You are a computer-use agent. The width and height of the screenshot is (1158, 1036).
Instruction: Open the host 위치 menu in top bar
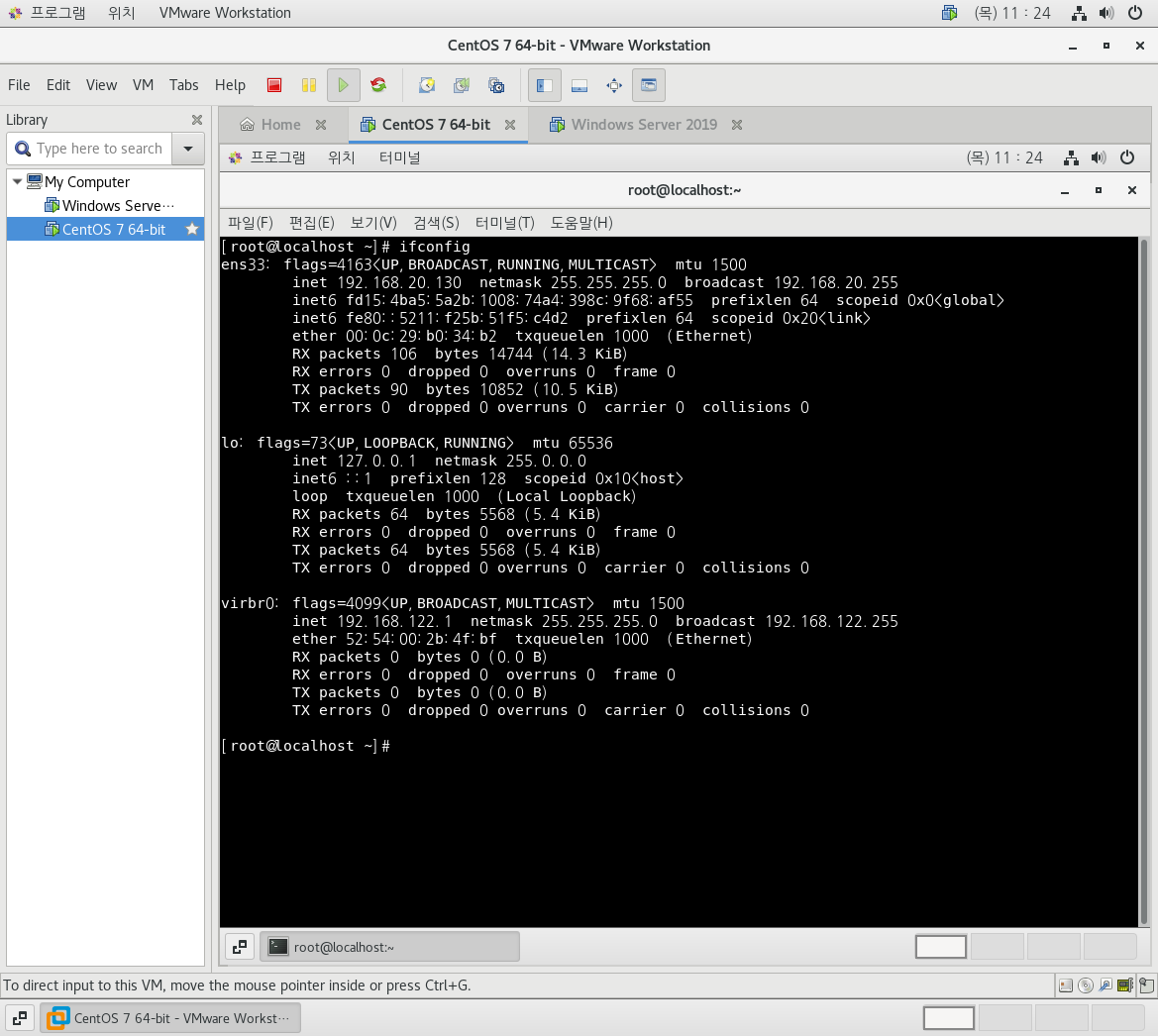click(121, 13)
